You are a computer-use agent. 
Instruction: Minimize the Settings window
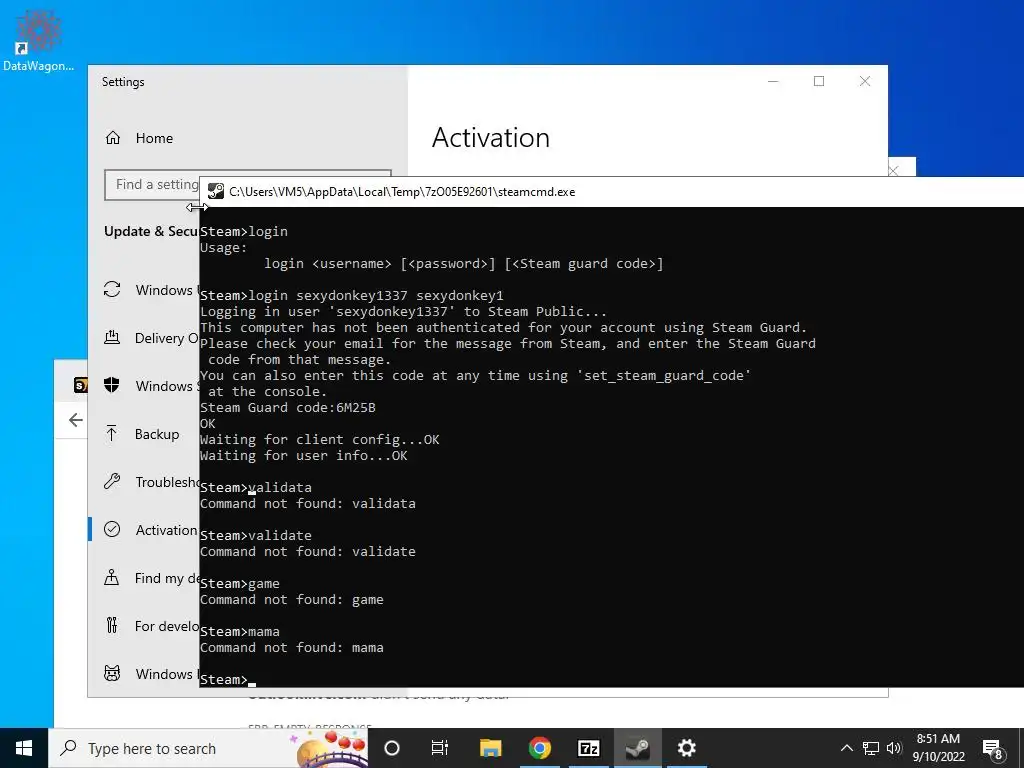tap(773, 81)
